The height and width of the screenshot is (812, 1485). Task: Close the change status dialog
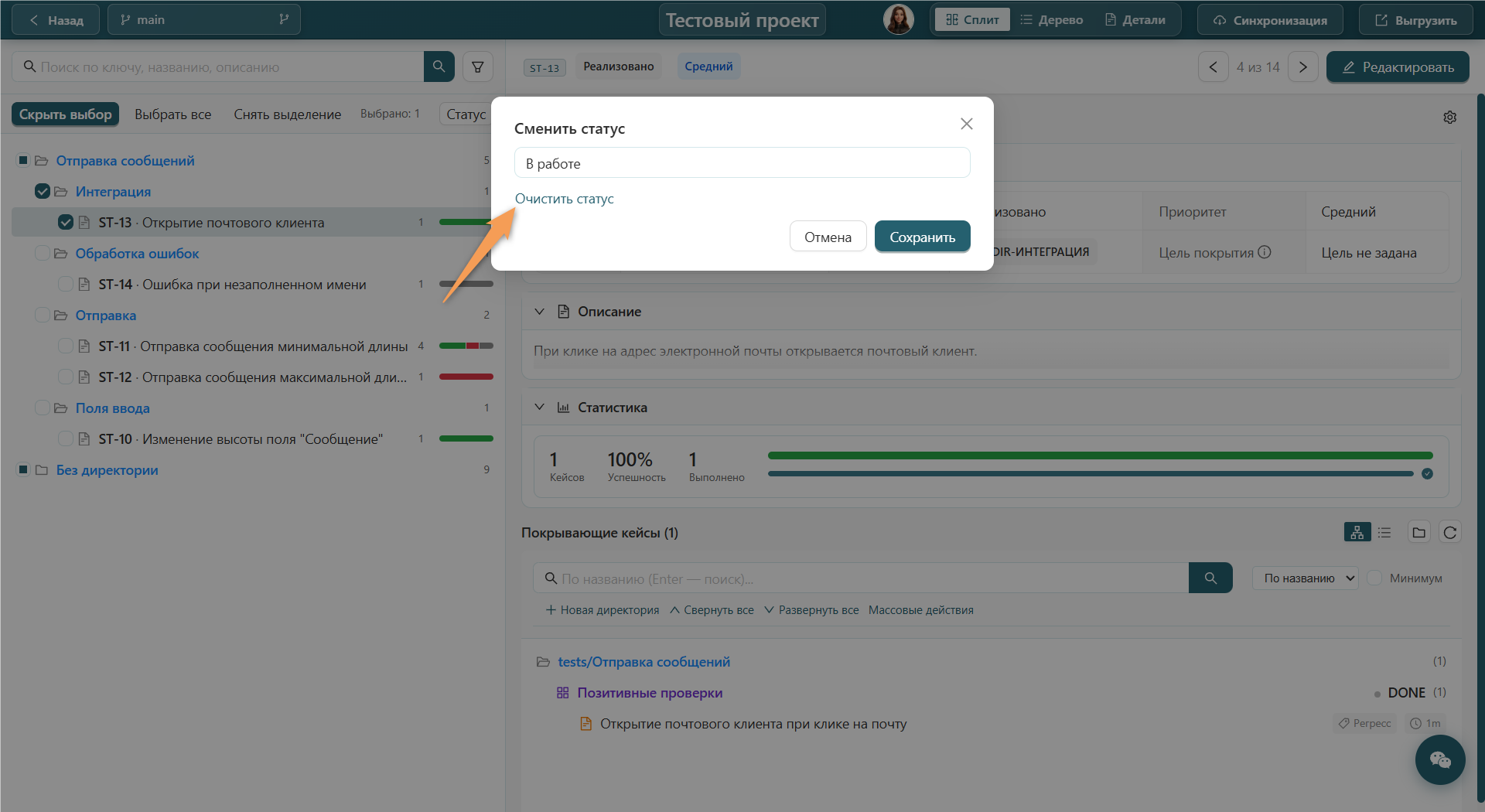pos(966,124)
